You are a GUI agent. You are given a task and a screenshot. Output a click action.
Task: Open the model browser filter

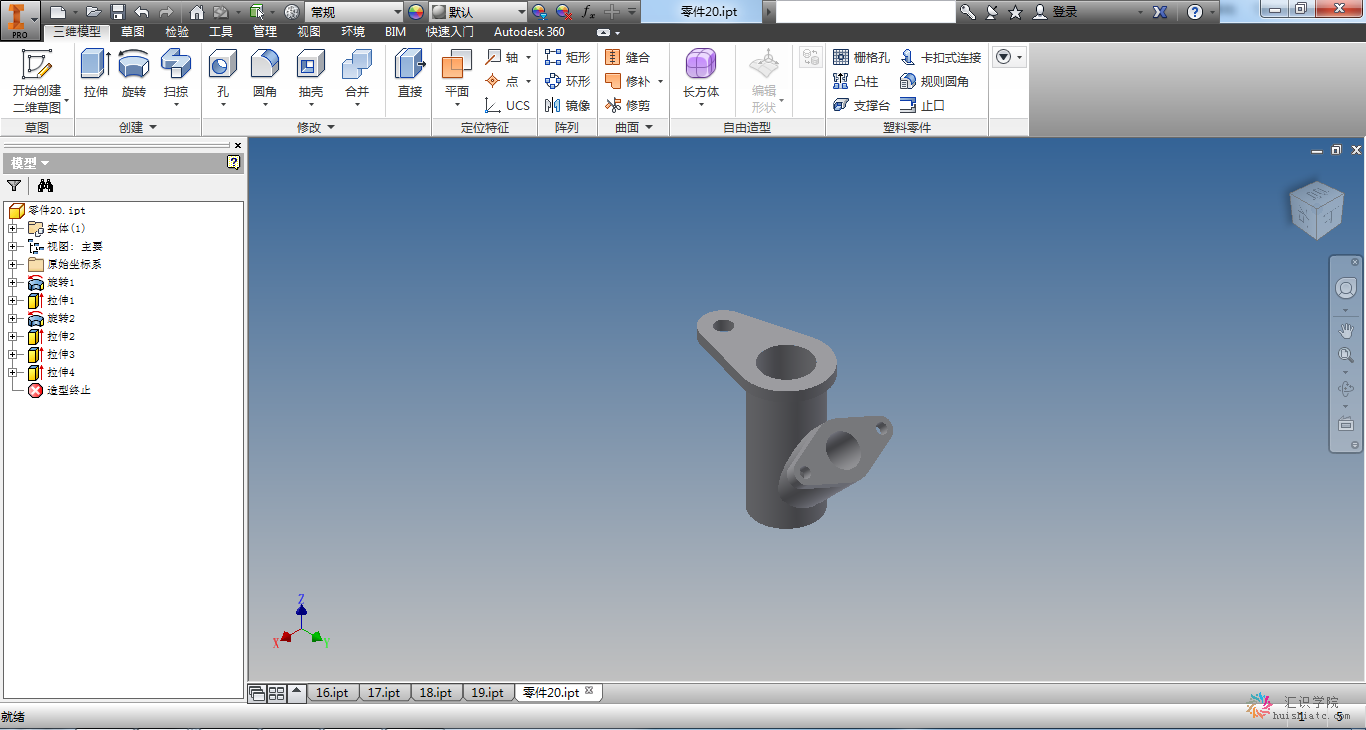click(x=14, y=185)
